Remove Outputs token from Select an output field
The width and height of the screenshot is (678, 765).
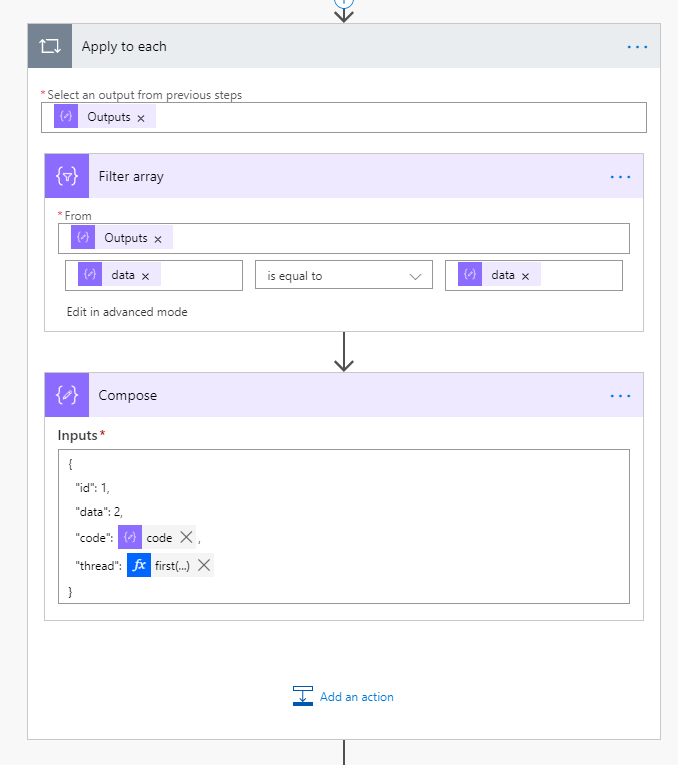(141, 118)
